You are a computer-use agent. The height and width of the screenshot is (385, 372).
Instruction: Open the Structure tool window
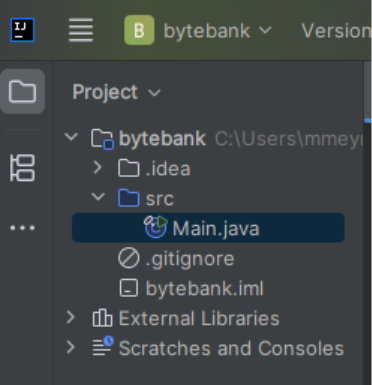22,168
